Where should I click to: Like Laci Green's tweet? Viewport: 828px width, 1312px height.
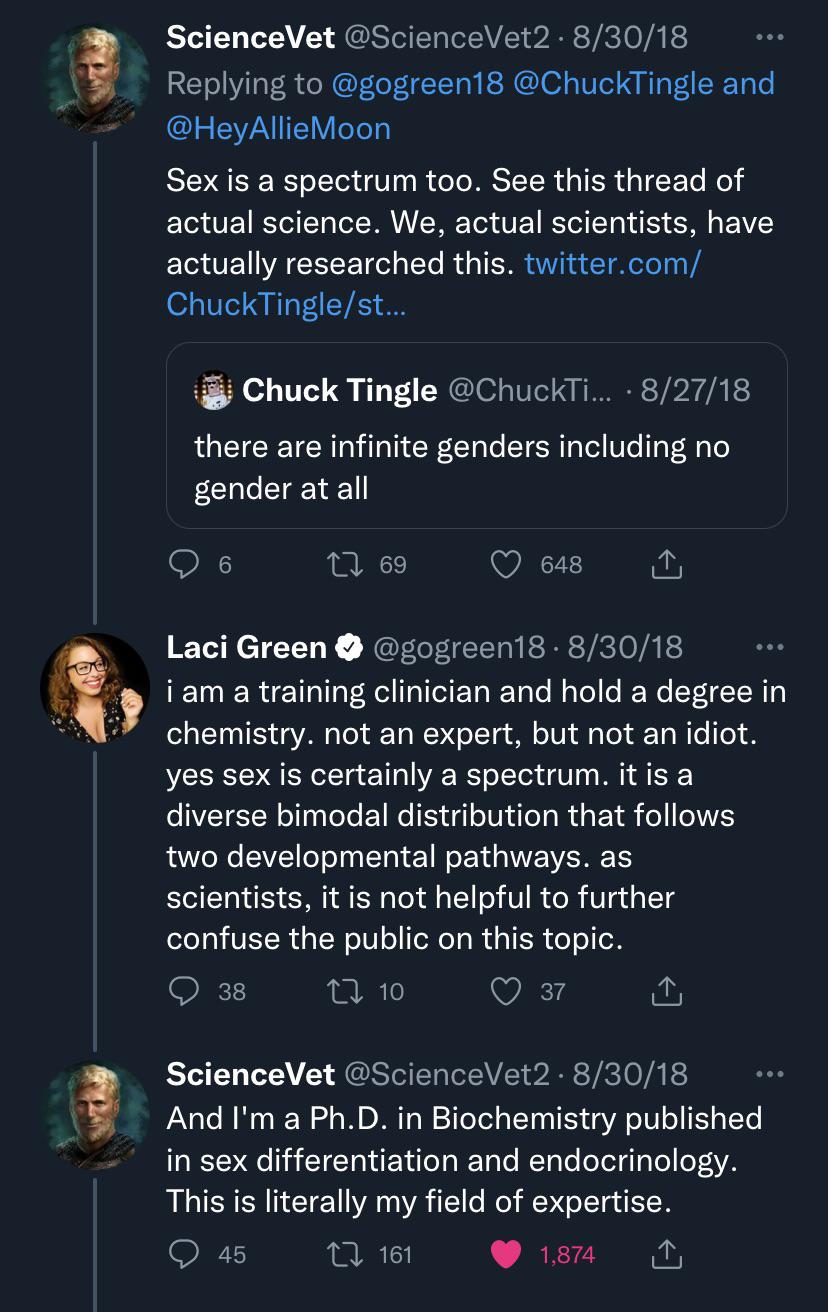coord(507,991)
